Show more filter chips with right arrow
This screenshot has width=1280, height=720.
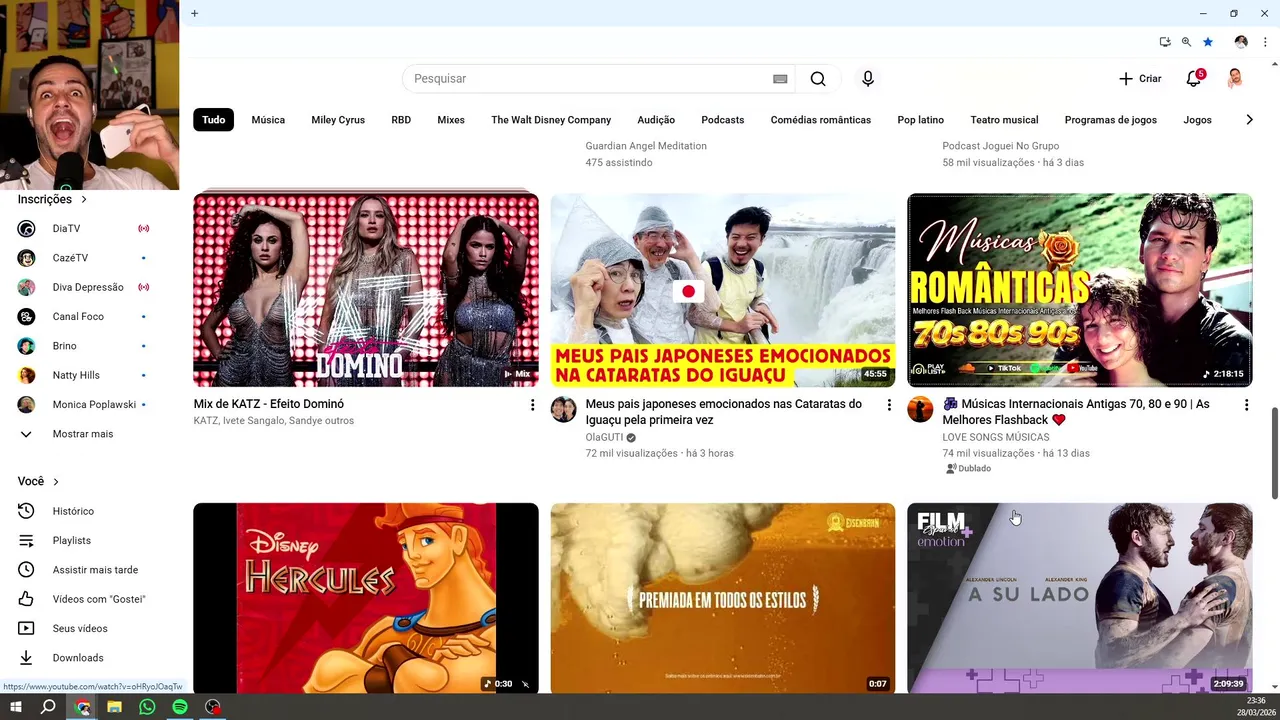[x=1249, y=120]
